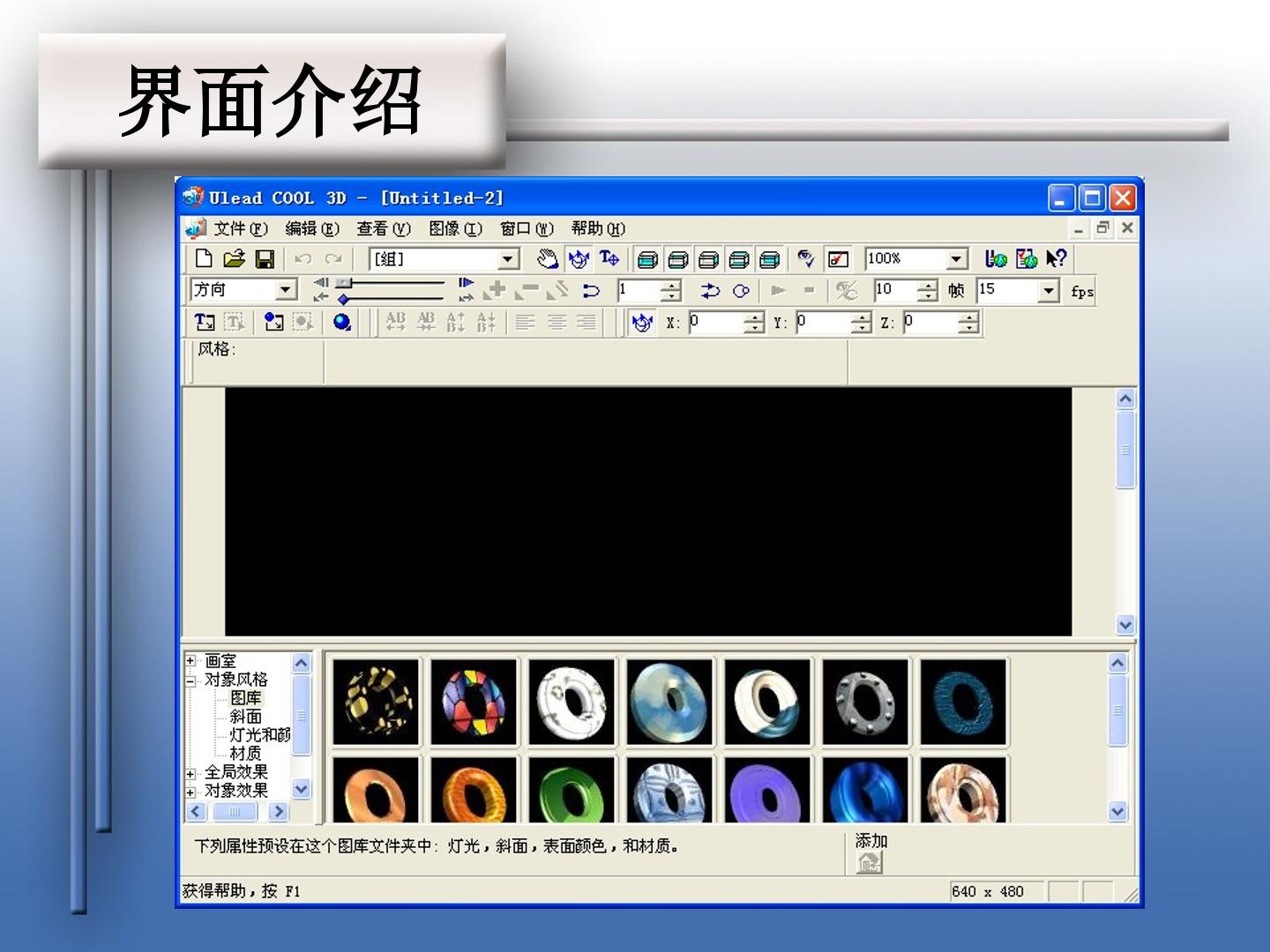Viewport: 1270px width, 952px height.
Task: Click the insert graphic icon in the third toolbar
Action: (x=273, y=322)
